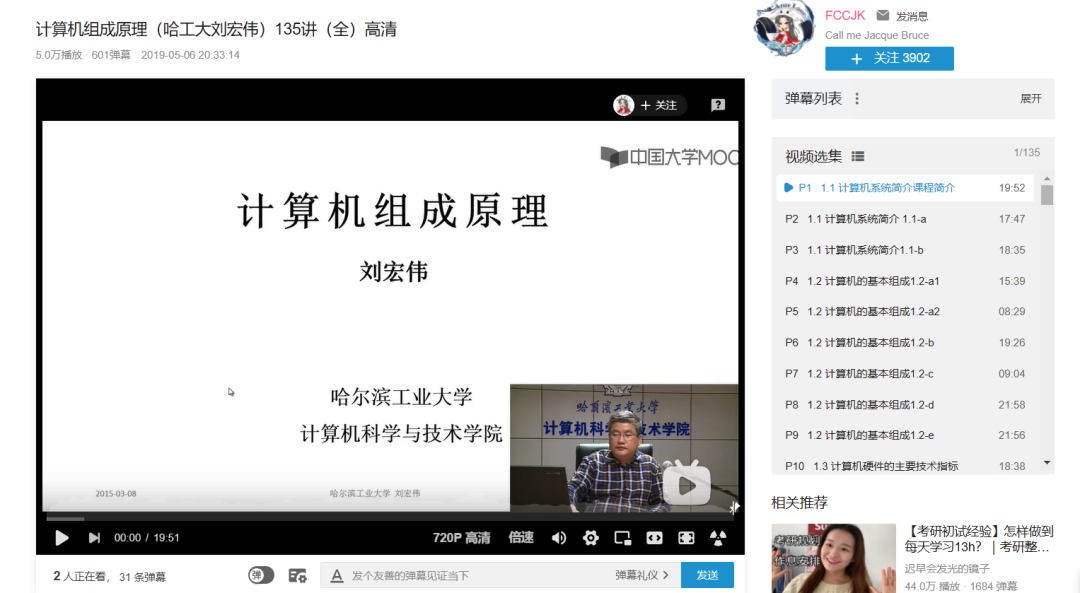Click the video title 计算机组成原理

pos(216,30)
